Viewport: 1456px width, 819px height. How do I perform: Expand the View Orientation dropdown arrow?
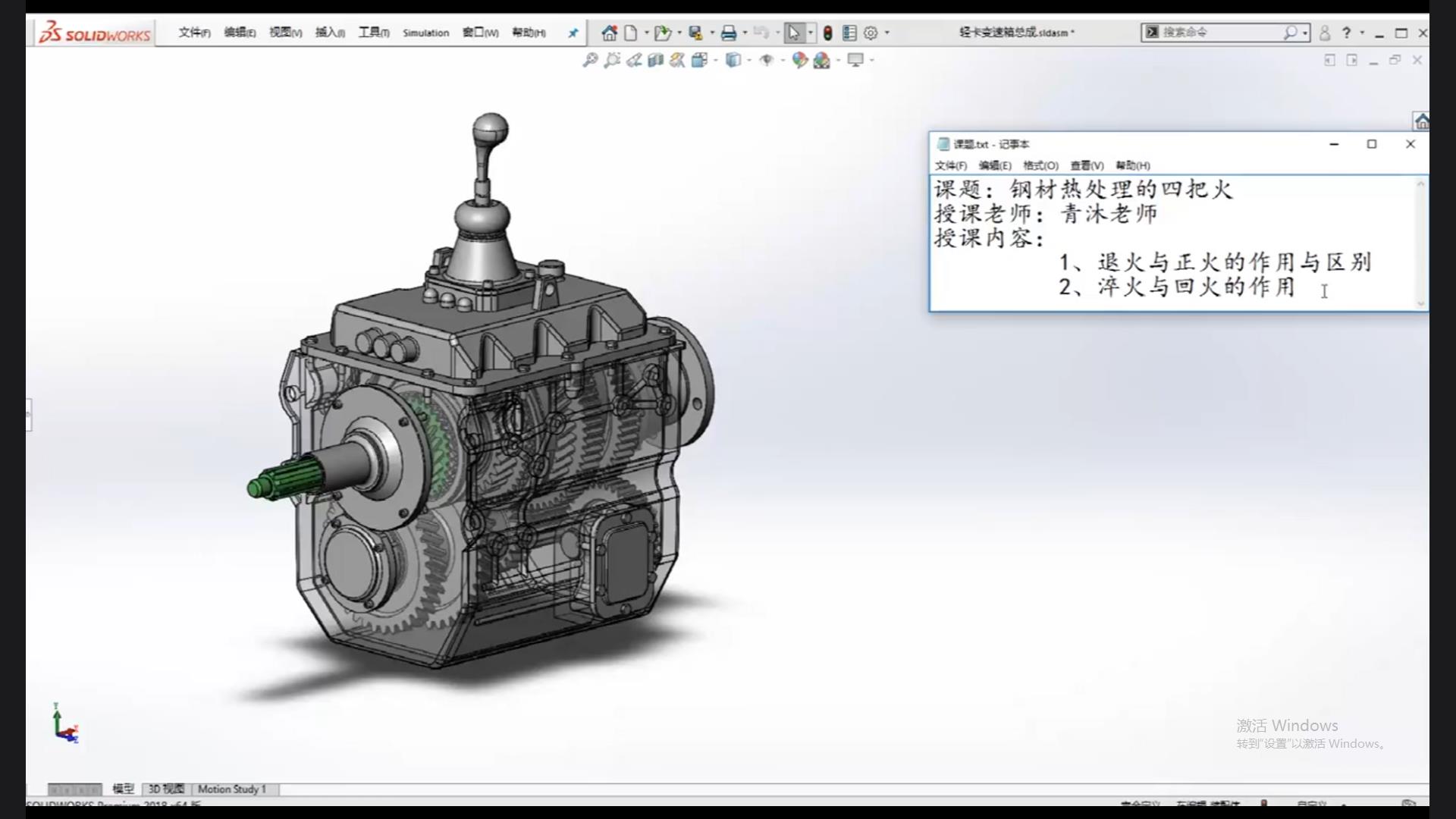715,60
